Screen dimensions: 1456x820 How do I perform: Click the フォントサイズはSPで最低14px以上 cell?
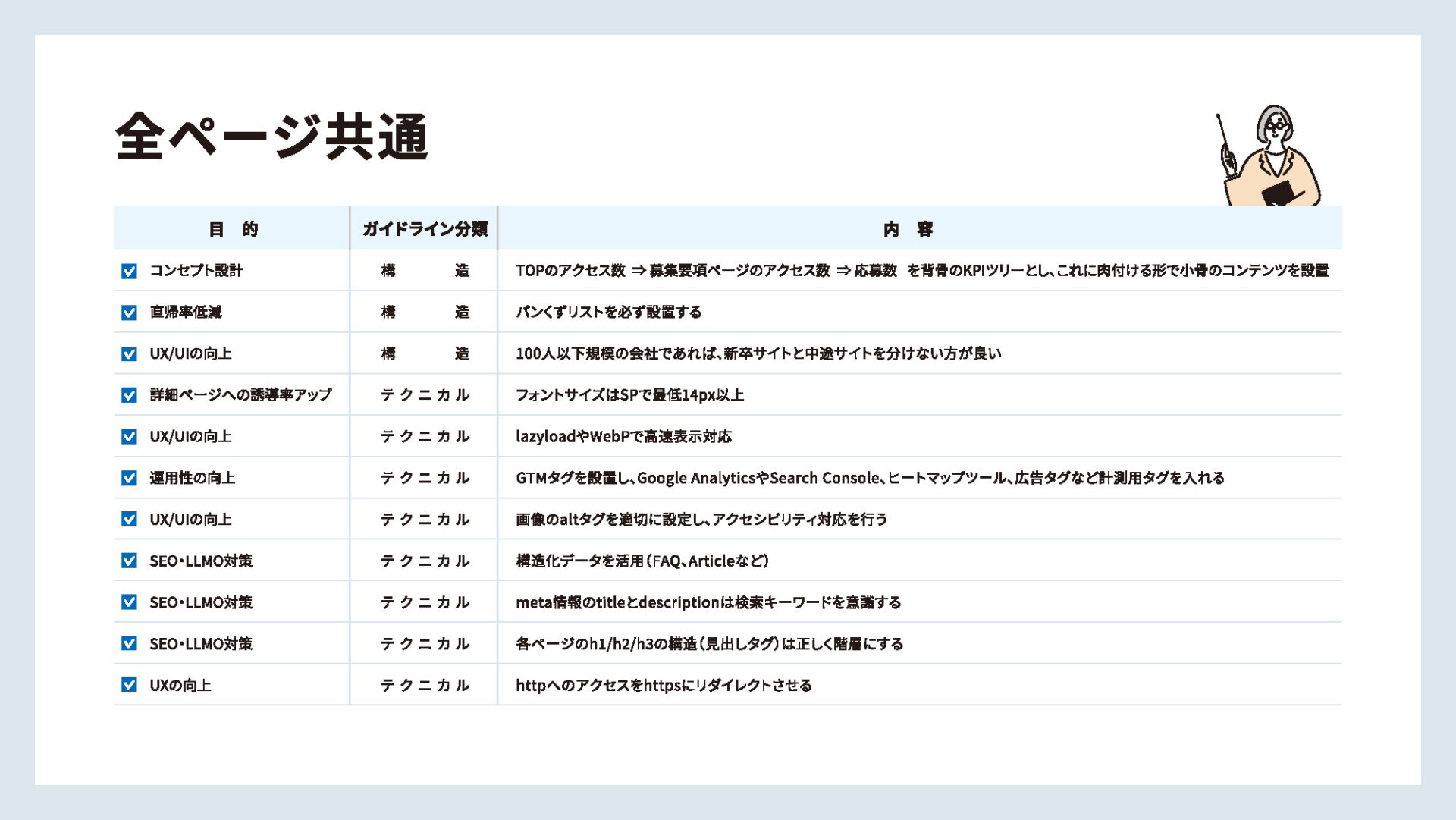(x=629, y=394)
